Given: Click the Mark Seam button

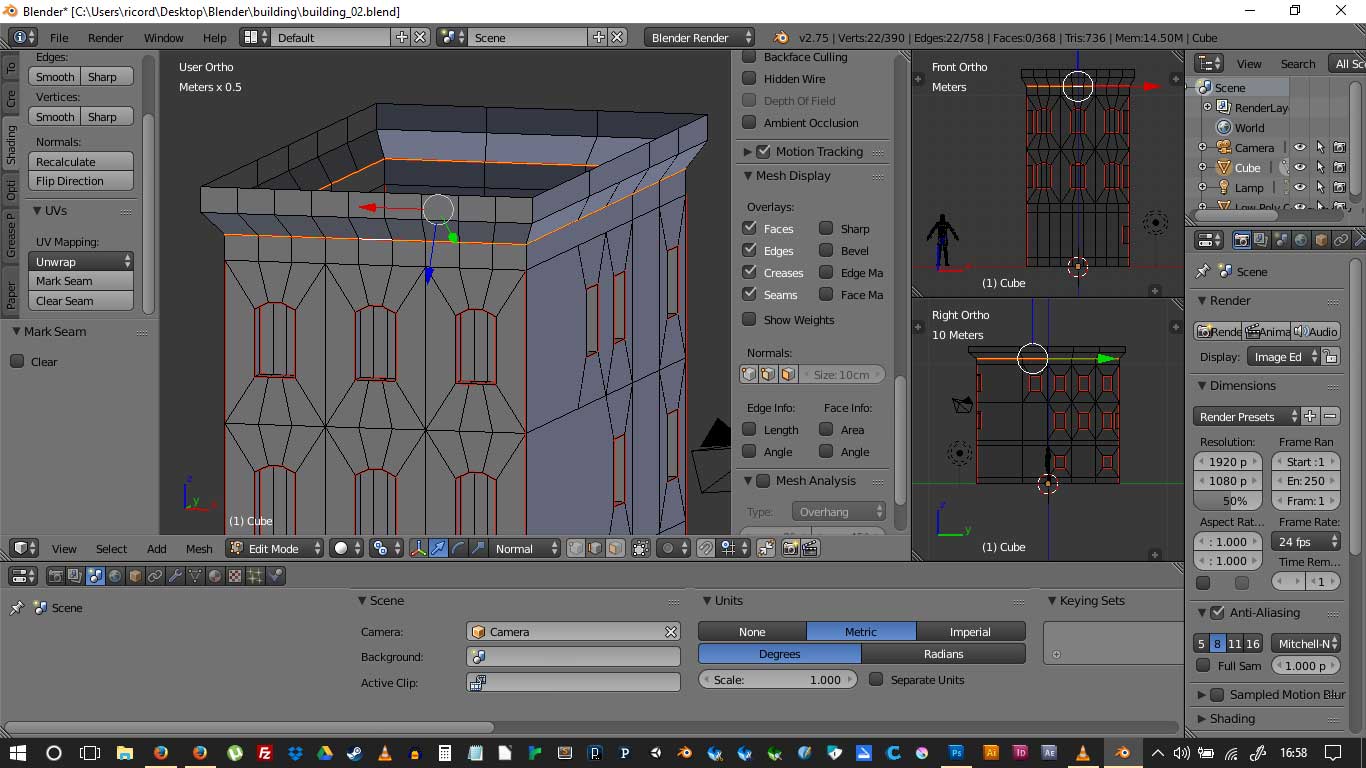Looking at the screenshot, I should 83,281.
